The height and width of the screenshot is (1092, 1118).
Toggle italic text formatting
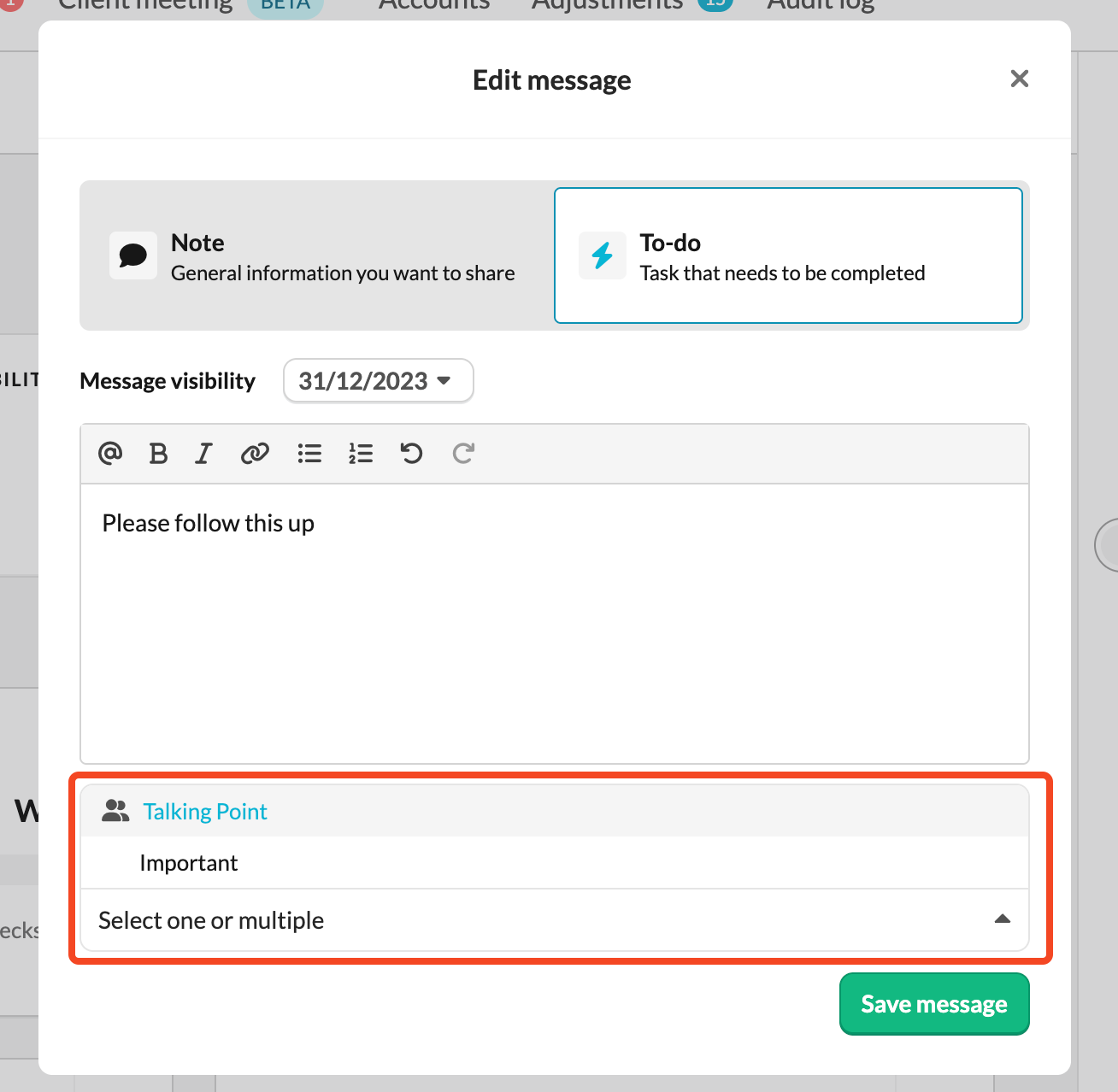[203, 453]
